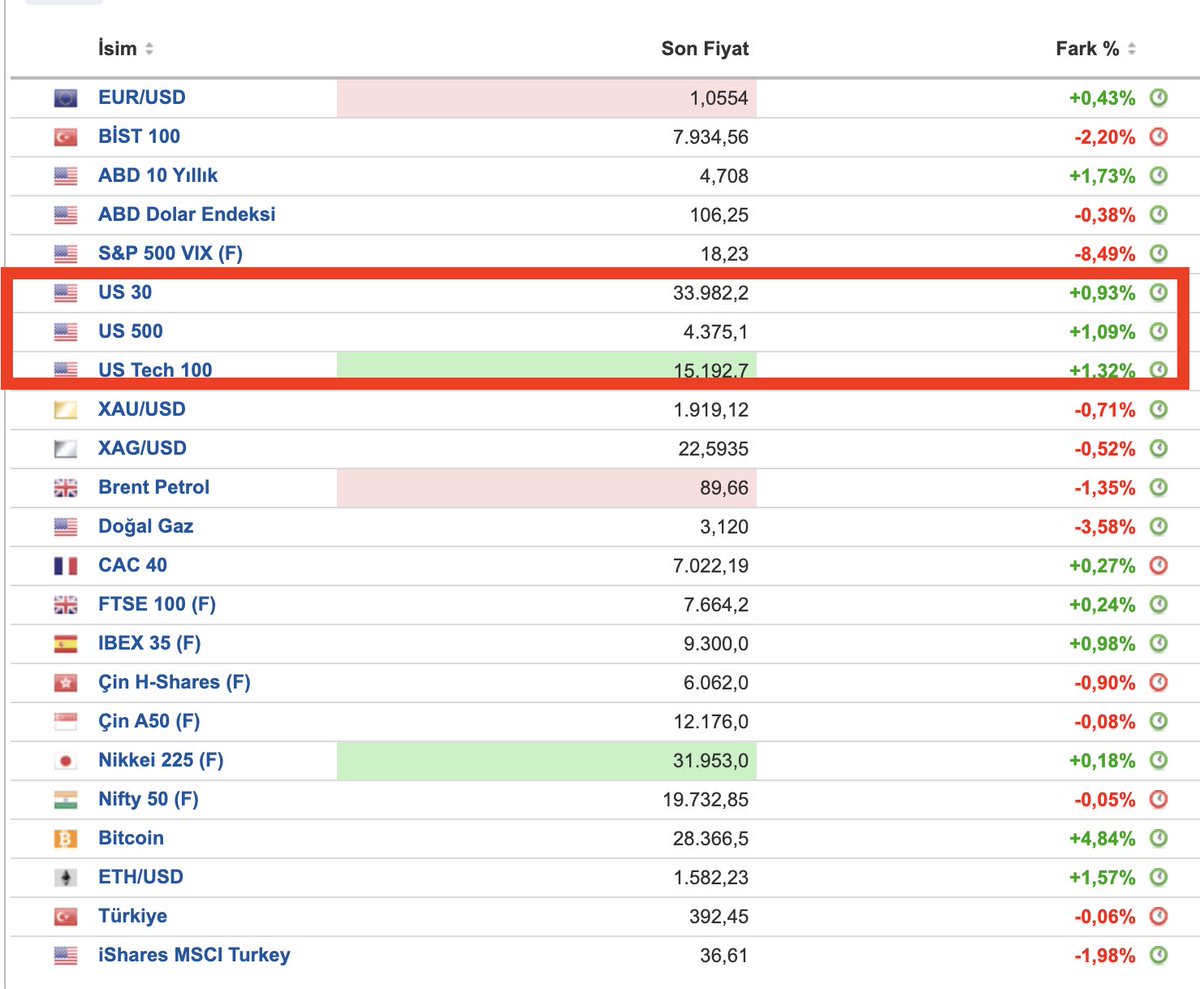The height and width of the screenshot is (989, 1200).
Task: Click the clock icon in ABD 10 Yıllık row
Action: click(x=1159, y=176)
